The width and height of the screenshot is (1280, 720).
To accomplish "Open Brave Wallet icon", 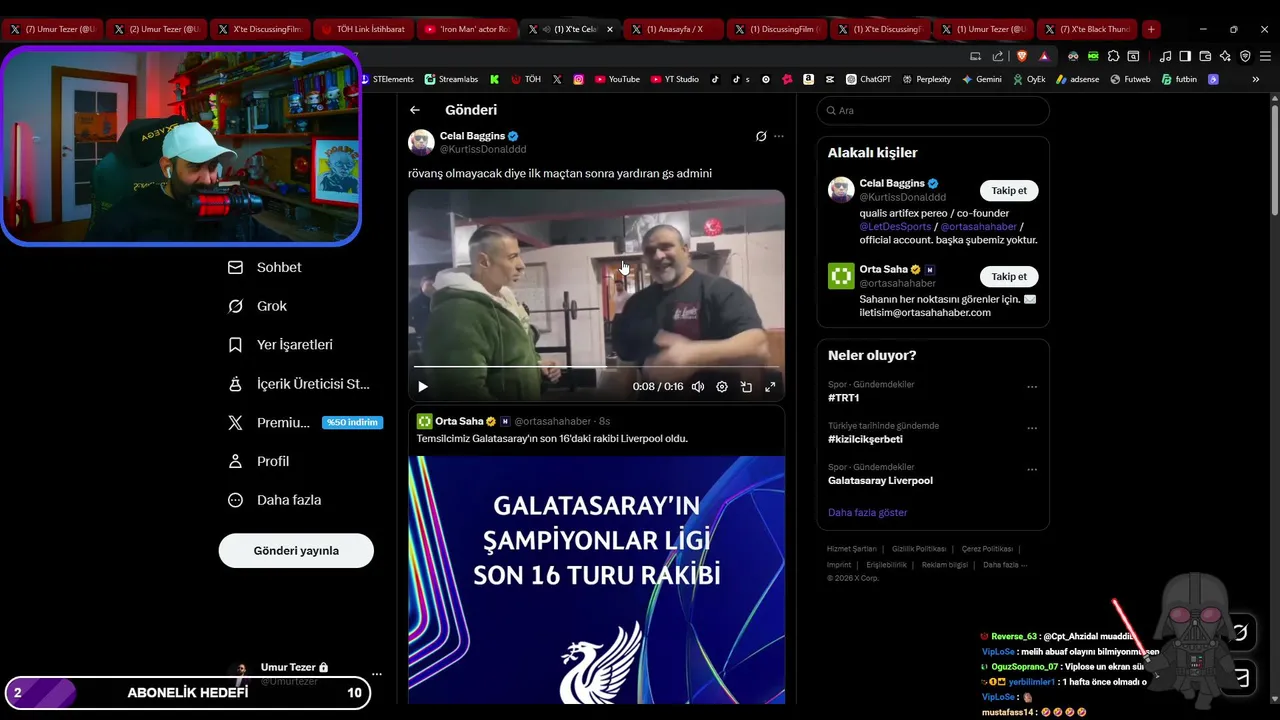I will pyautogui.click(x=1205, y=56).
